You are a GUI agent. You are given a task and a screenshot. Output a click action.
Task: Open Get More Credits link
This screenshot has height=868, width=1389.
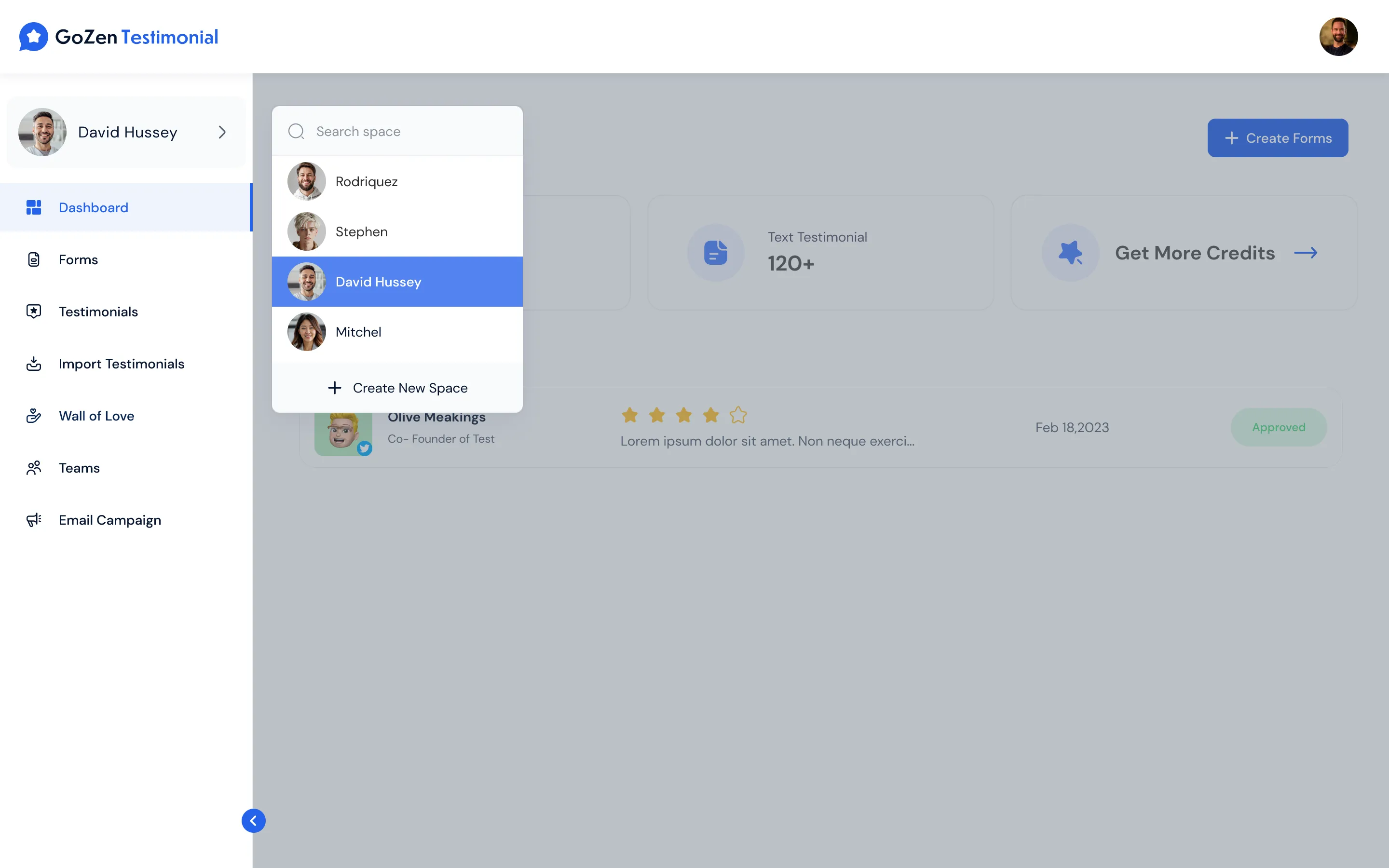(x=1184, y=253)
